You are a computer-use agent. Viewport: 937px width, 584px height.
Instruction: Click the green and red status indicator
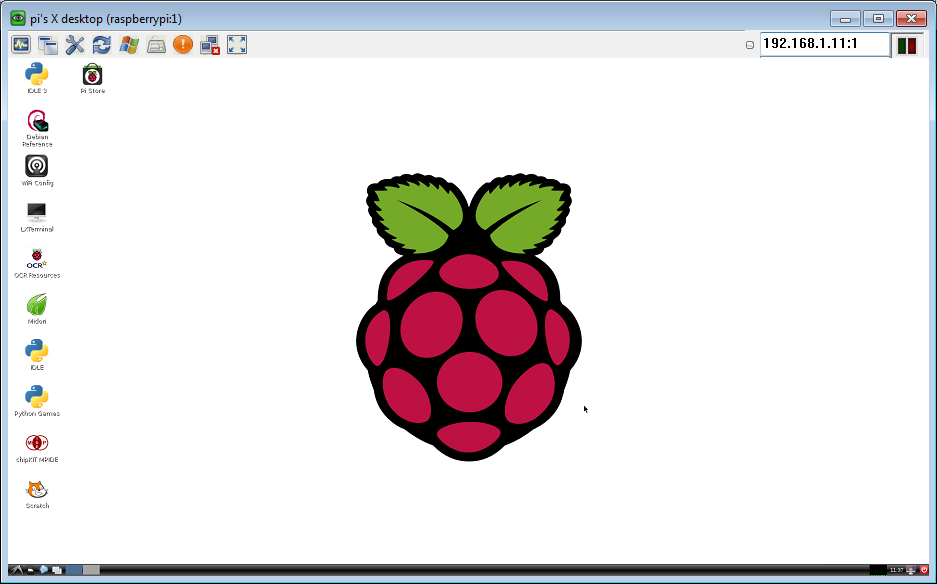click(x=907, y=45)
